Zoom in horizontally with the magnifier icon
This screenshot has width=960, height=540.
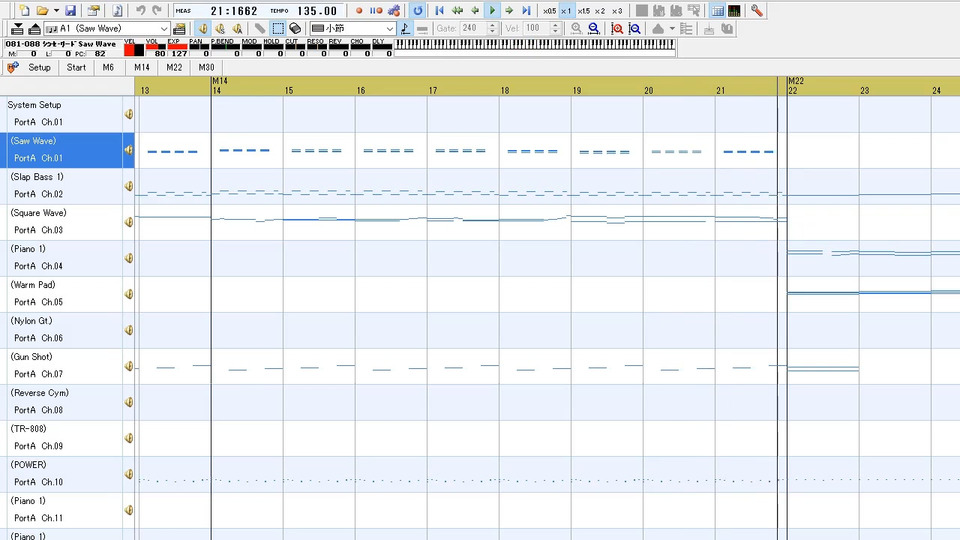pos(576,28)
